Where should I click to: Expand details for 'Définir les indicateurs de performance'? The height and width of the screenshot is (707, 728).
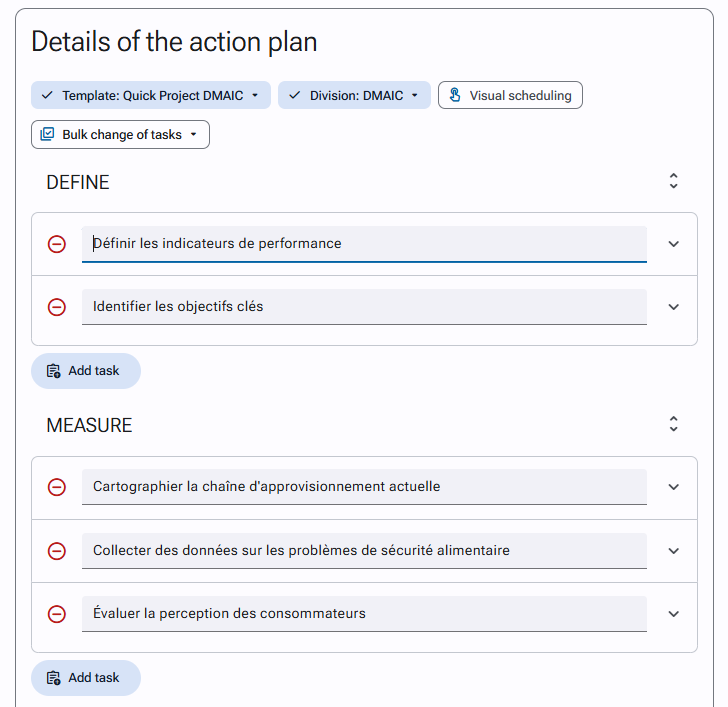(x=673, y=244)
